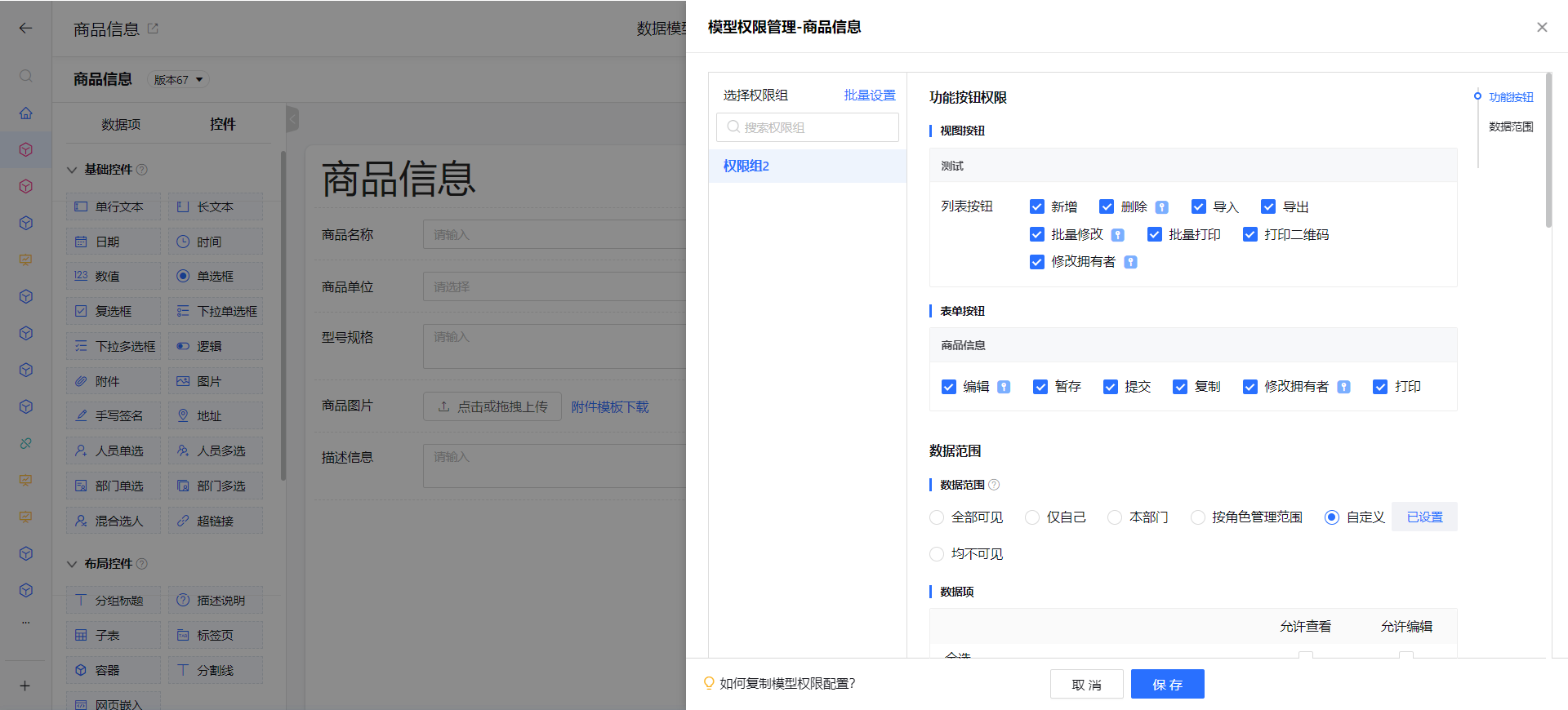Select 权限组2 in the permission group list
This screenshot has height=710, width=1568.
808,166
